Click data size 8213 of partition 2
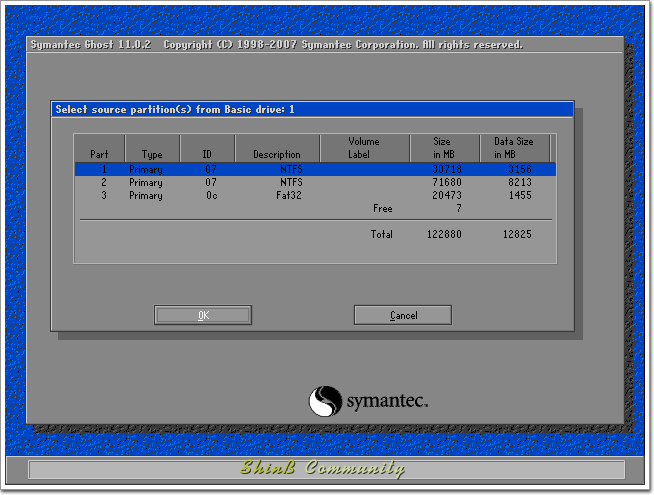Image resolution: width=654 pixels, height=495 pixels. point(520,182)
